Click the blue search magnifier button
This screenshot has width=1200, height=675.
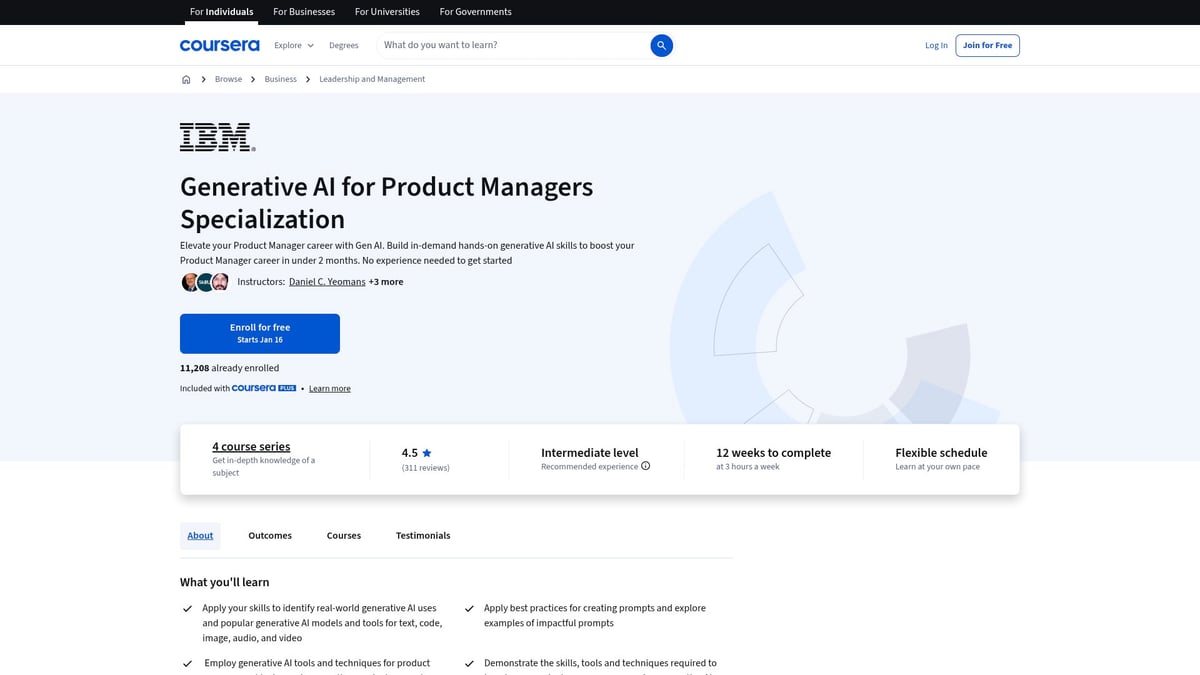661,45
